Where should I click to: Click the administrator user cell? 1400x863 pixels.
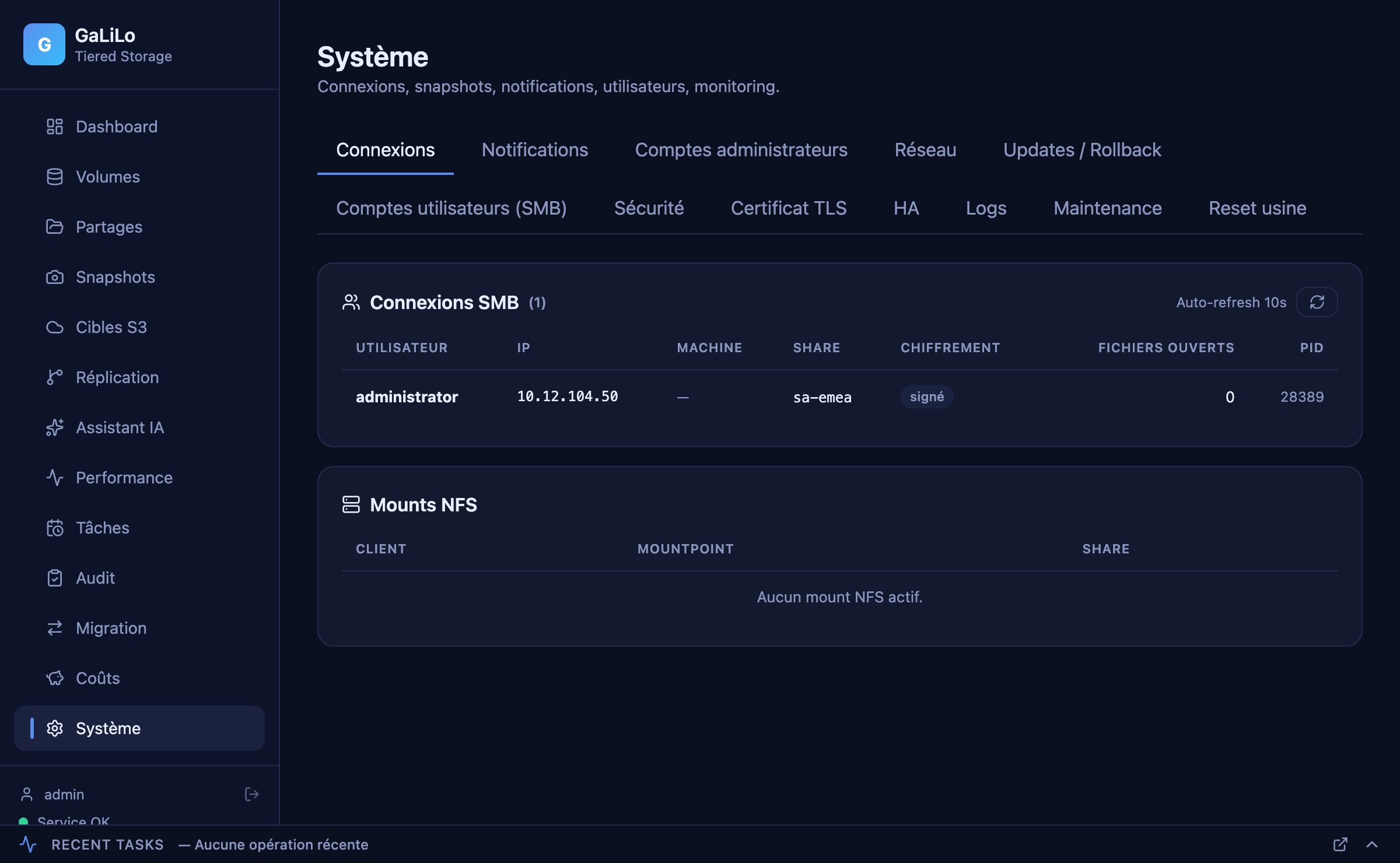tap(407, 397)
